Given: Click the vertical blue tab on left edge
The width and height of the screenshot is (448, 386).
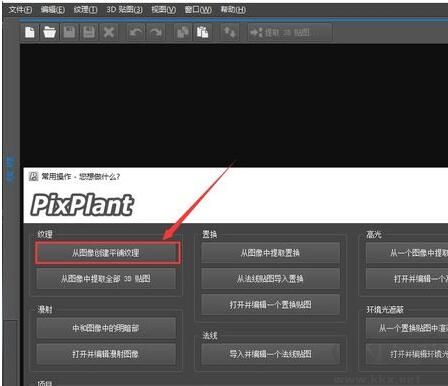Looking at the screenshot, I should (11, 169).
